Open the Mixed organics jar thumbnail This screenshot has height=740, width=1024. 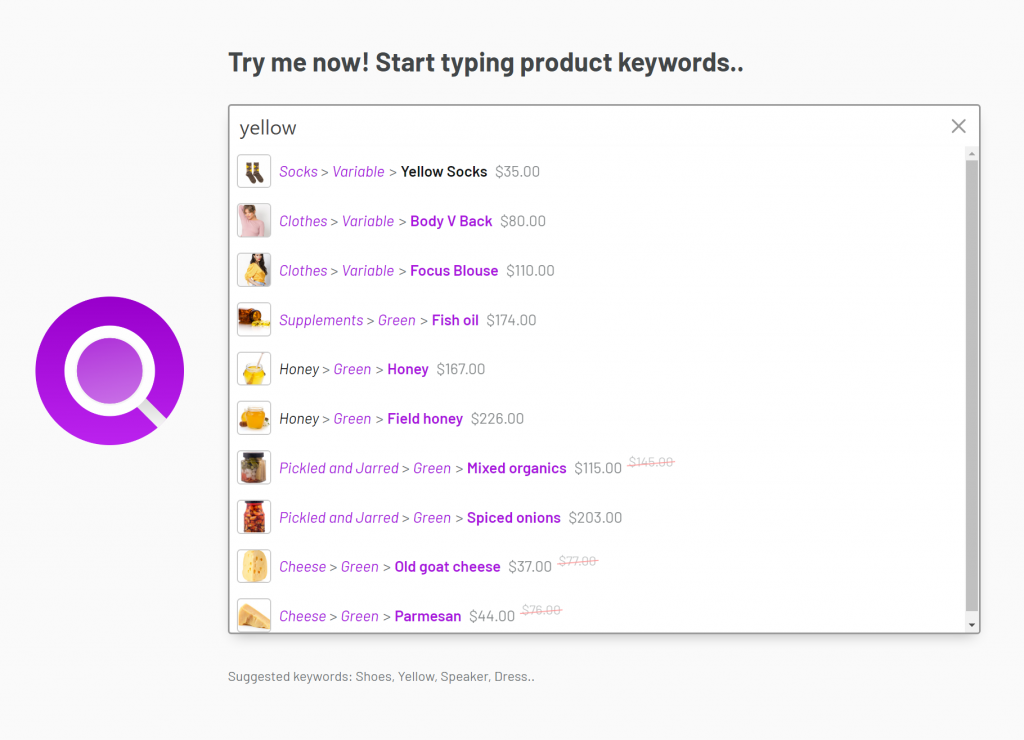[x=254, y=468]
